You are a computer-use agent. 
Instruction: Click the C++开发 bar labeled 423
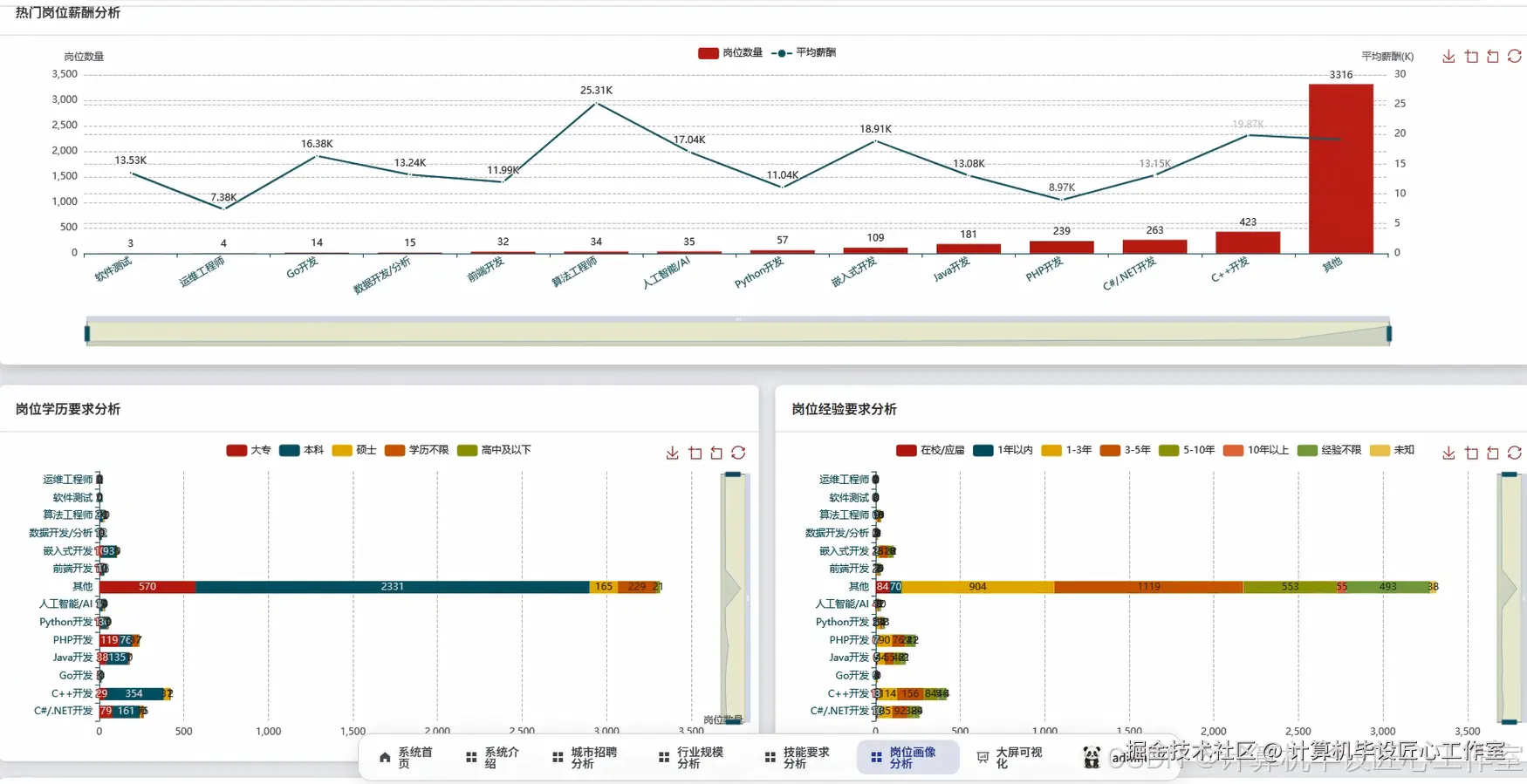coord(1248,242)
